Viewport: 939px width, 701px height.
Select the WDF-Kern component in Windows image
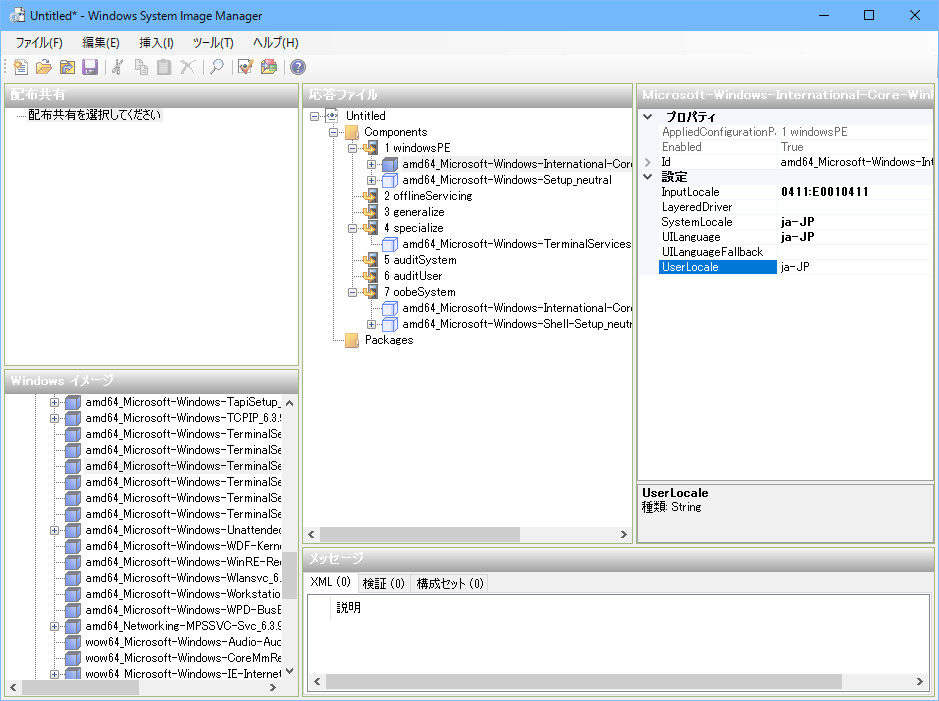183,547
